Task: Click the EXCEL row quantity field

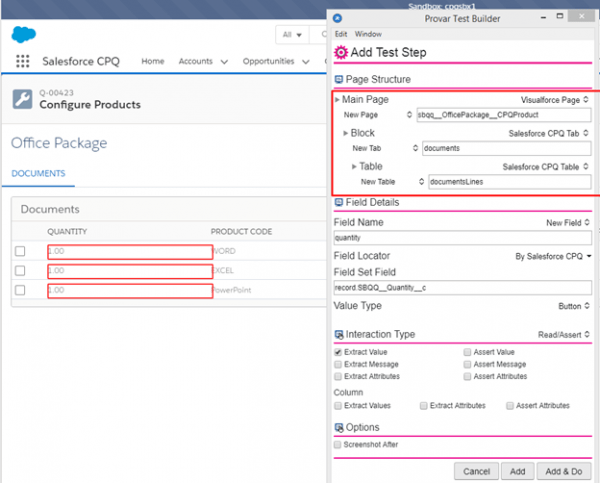Action: coord(130,271)
